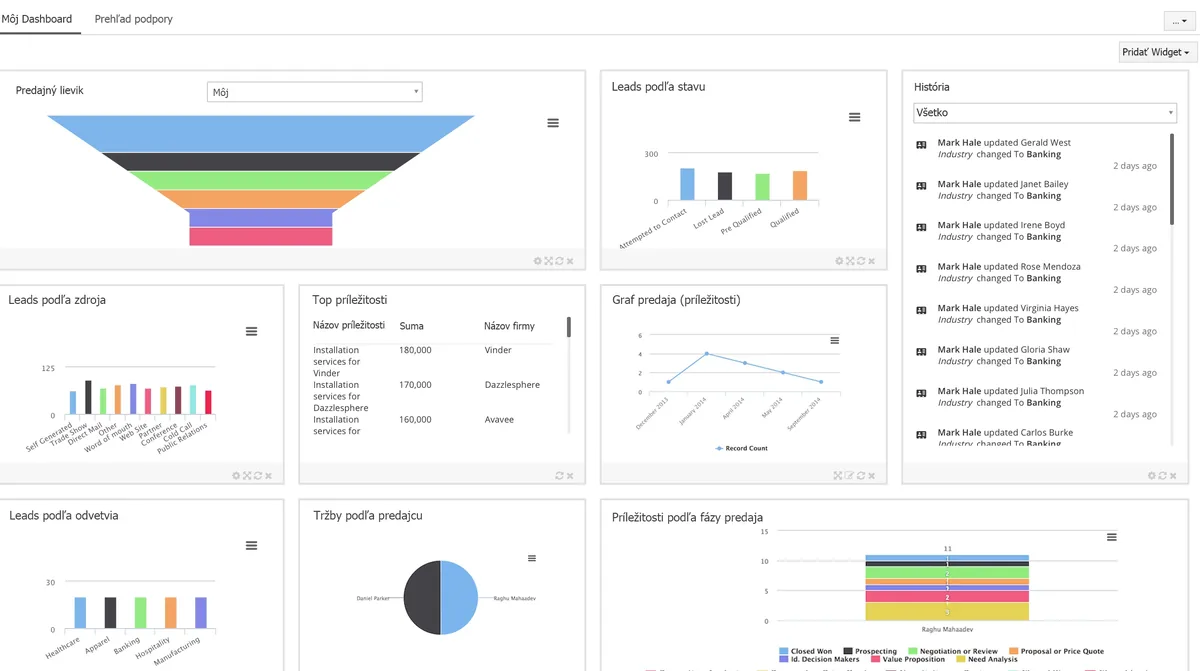Click the January 2014 data point
This screenshot has width=1200, height=671.
point(706,353)
